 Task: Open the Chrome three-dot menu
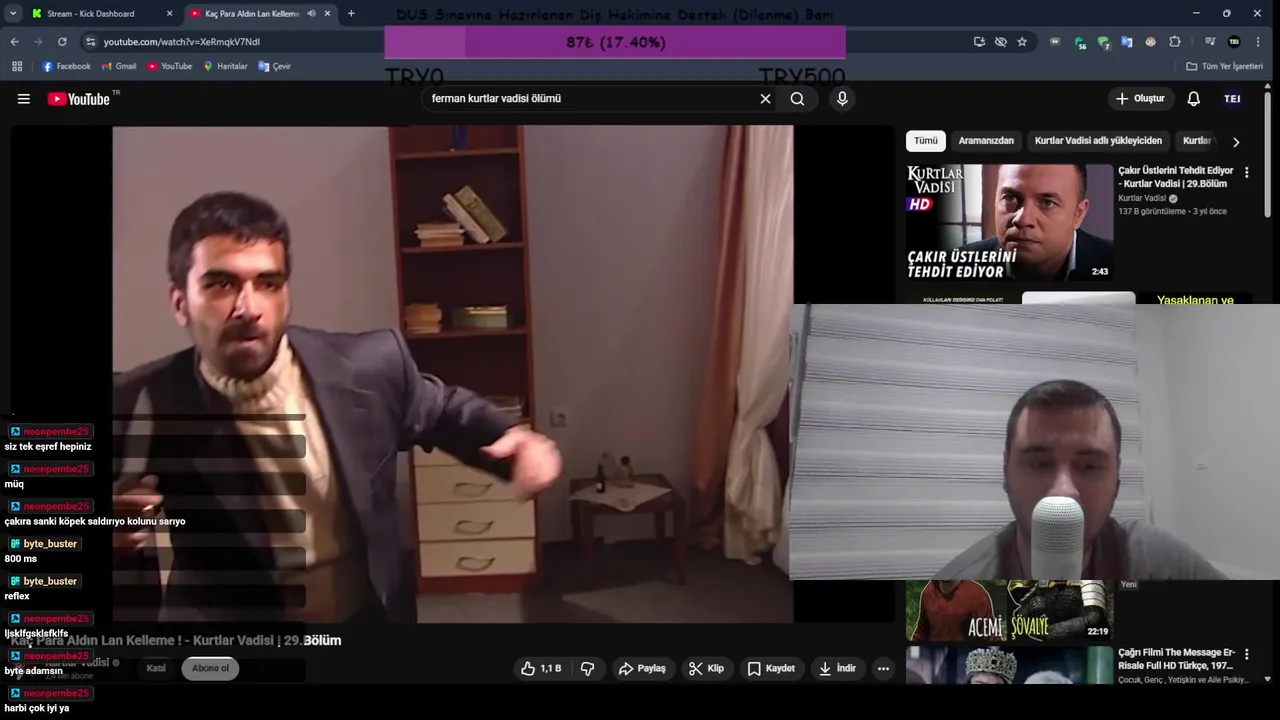1258,42
